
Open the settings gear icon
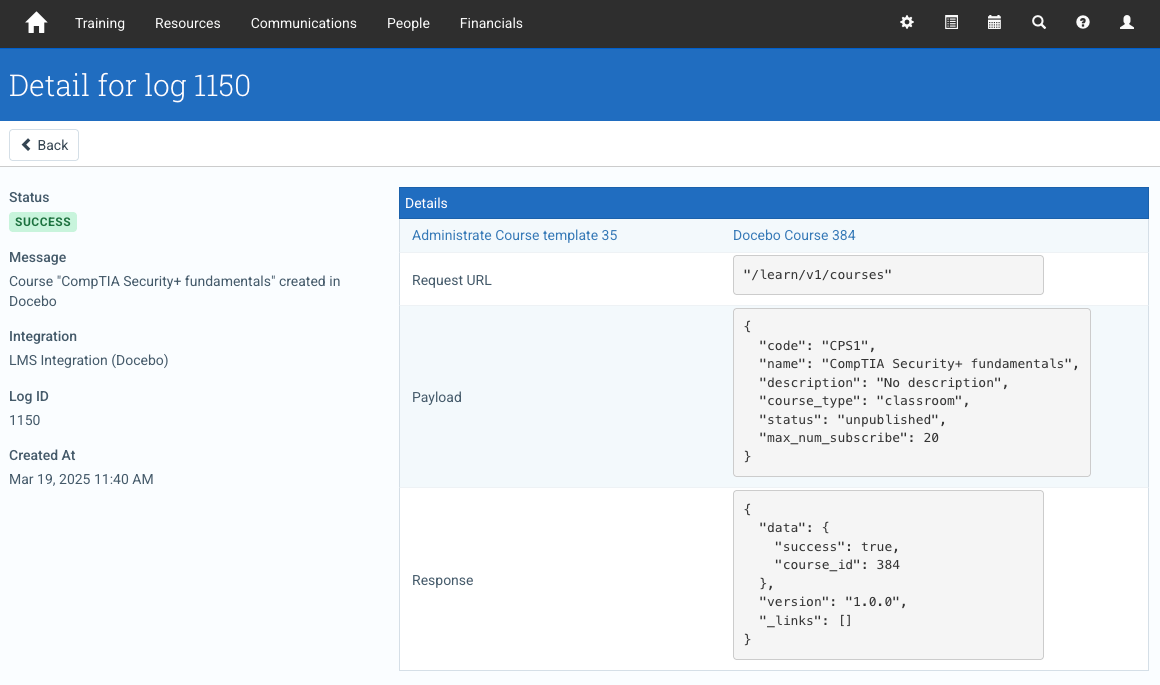click(x=907, y=23)
